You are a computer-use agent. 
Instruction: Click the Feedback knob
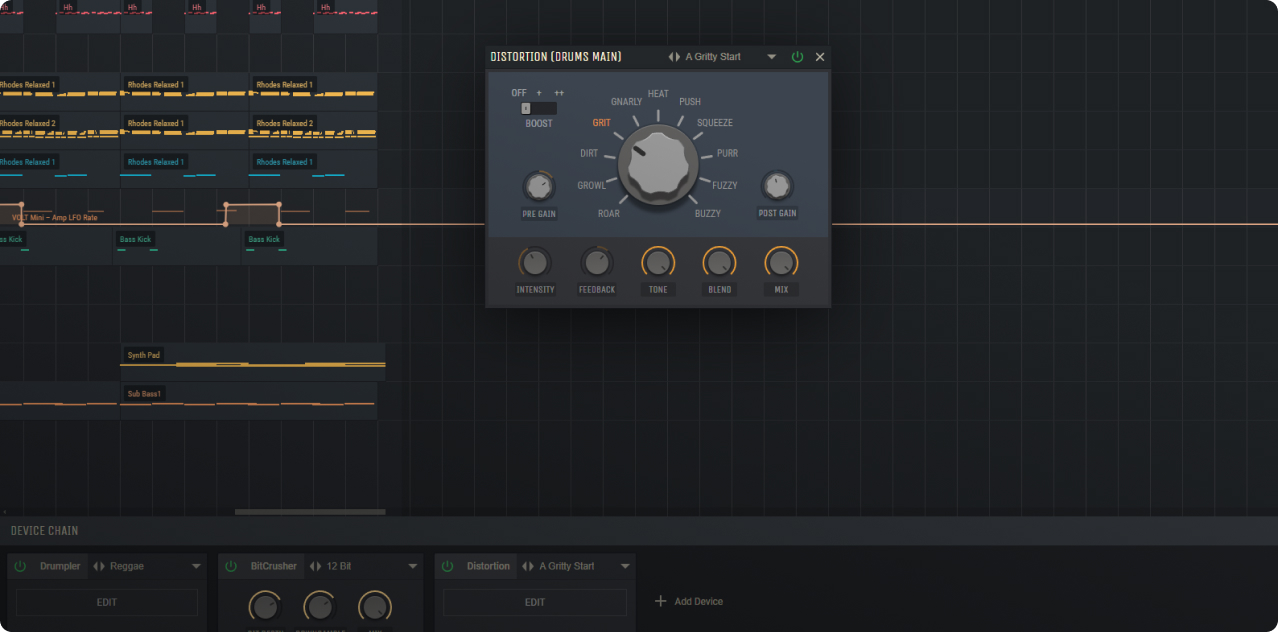pos(596,263)
